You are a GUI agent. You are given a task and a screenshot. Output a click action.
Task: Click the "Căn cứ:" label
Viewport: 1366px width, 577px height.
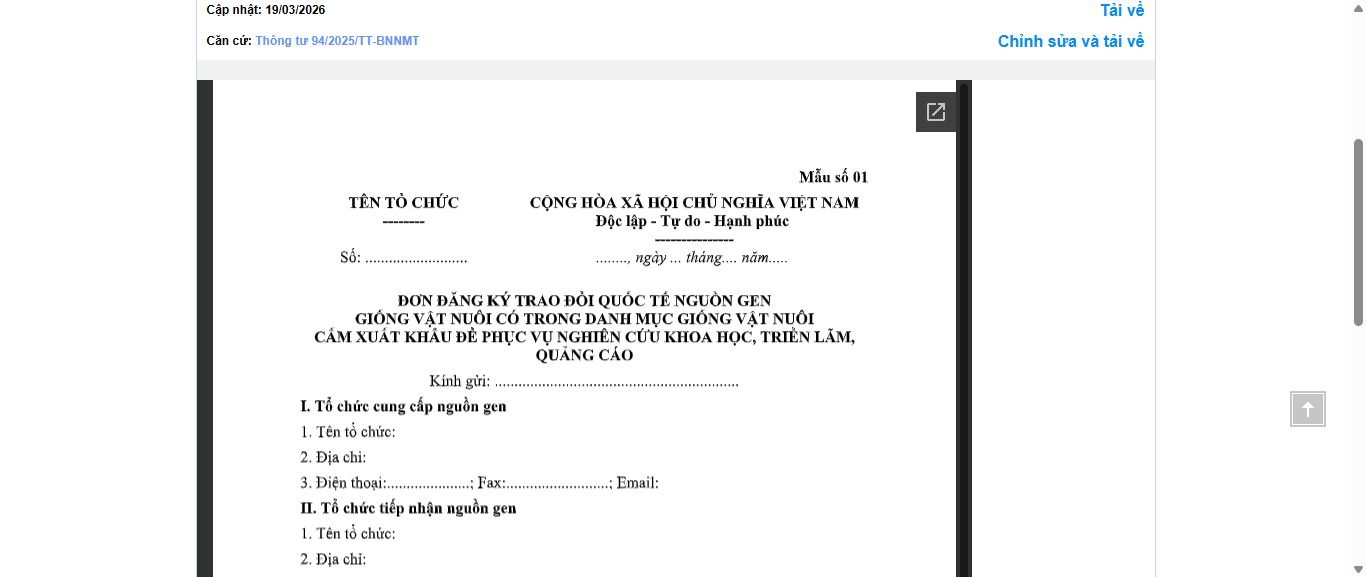click(229, 41)
